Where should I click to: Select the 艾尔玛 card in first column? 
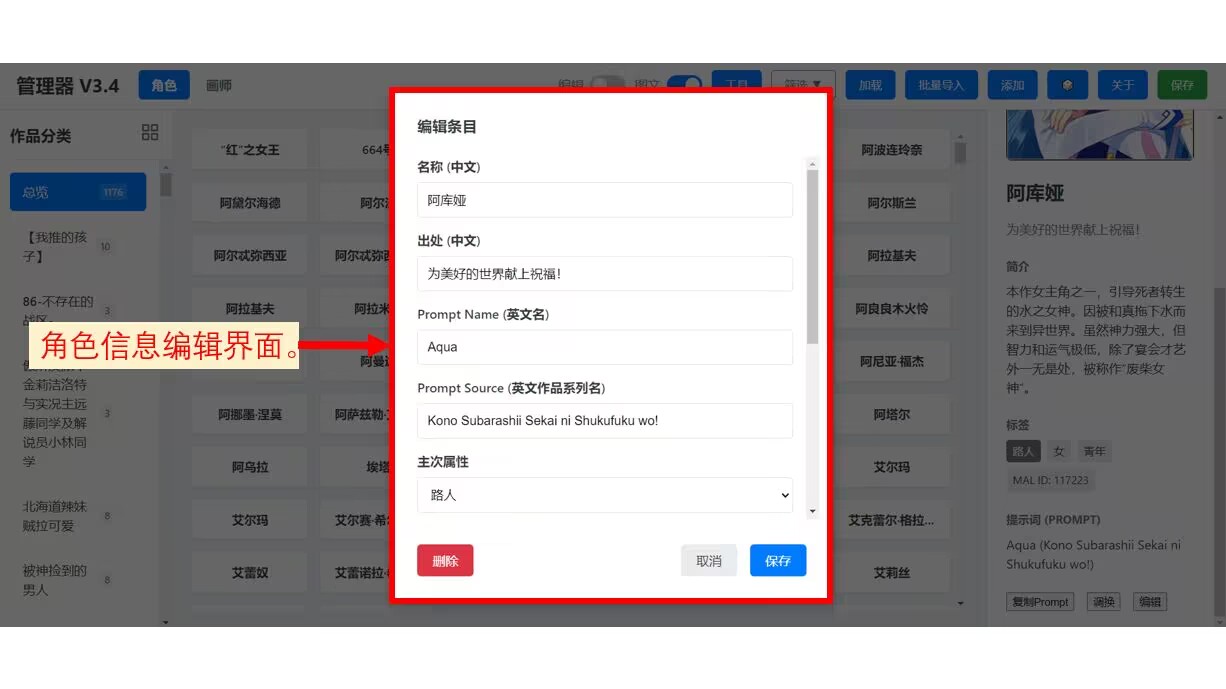[250, 520]
